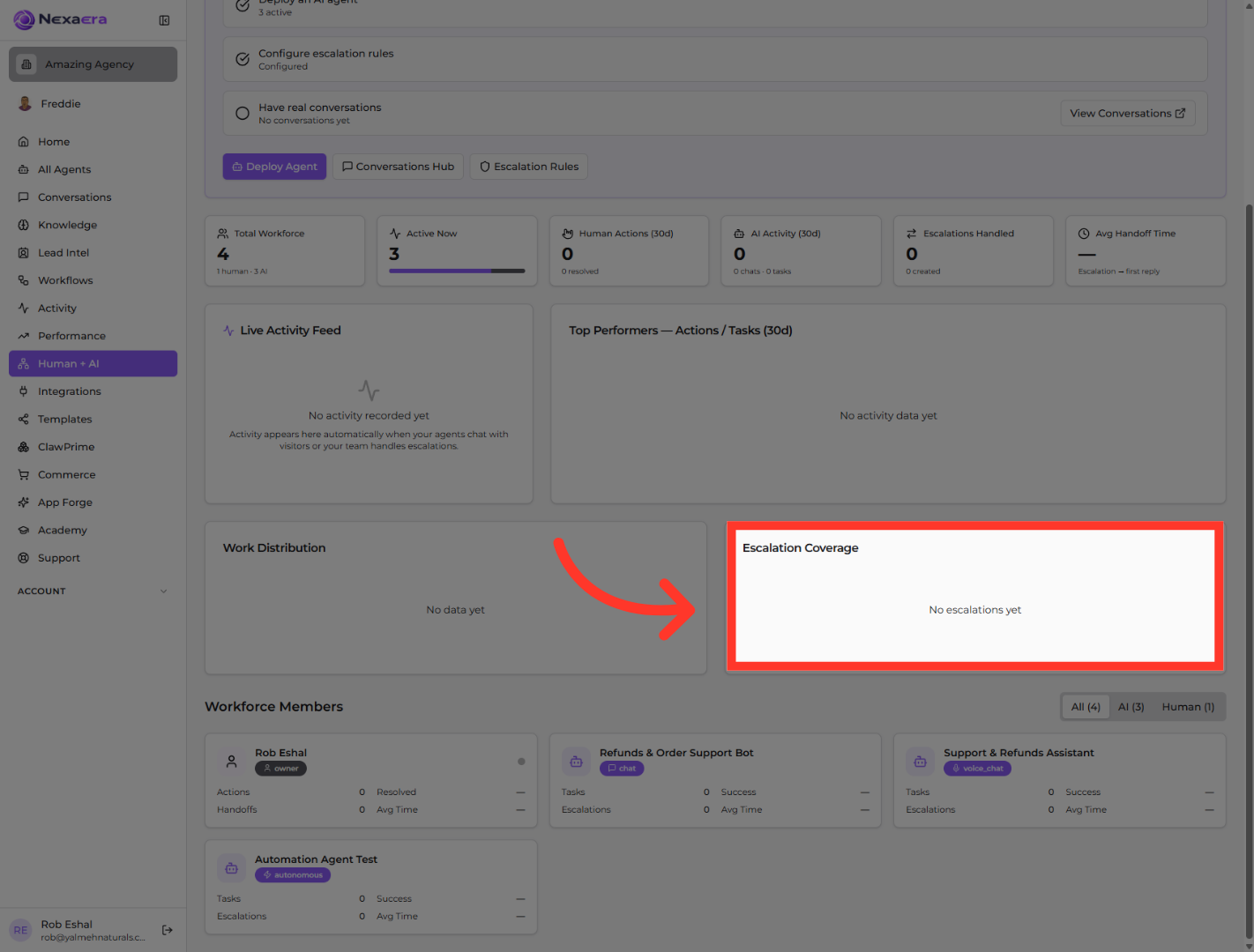Click the 'autonomous' badge on Automation Agent

point(293,875)
